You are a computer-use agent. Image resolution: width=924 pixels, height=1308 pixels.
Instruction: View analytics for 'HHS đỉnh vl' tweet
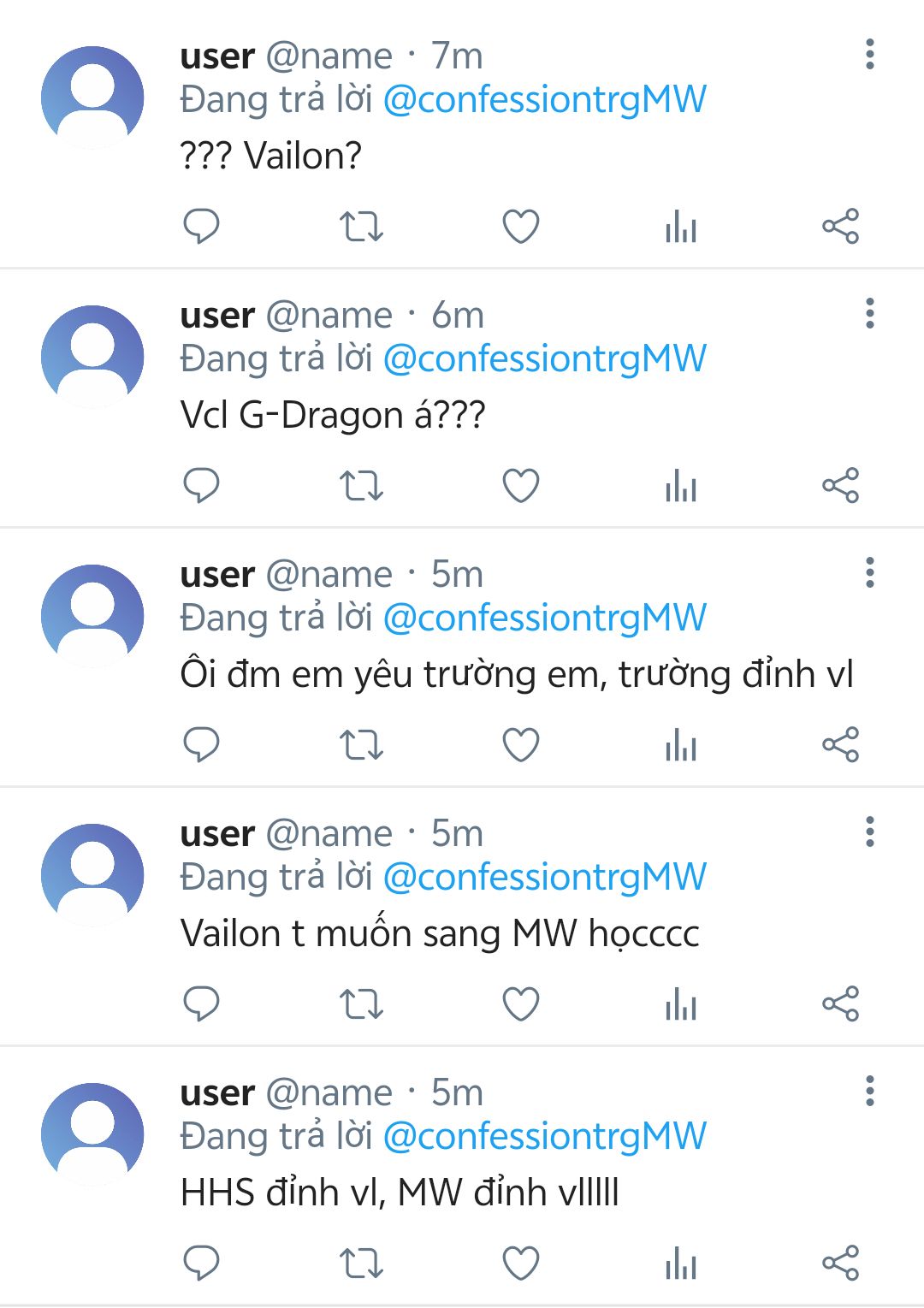pos(681,1264)
